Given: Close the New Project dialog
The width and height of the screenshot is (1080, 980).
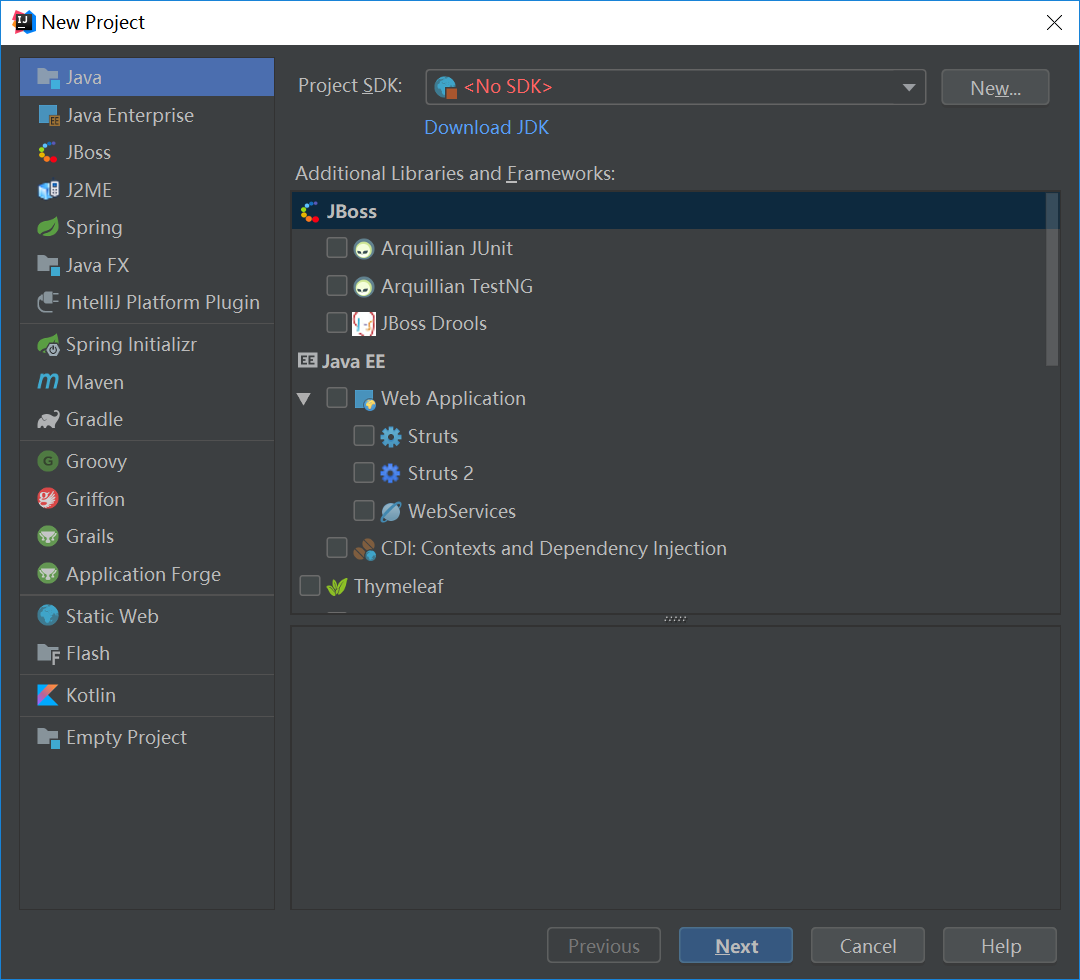Looking at the screenshot, I should 1054,23.
